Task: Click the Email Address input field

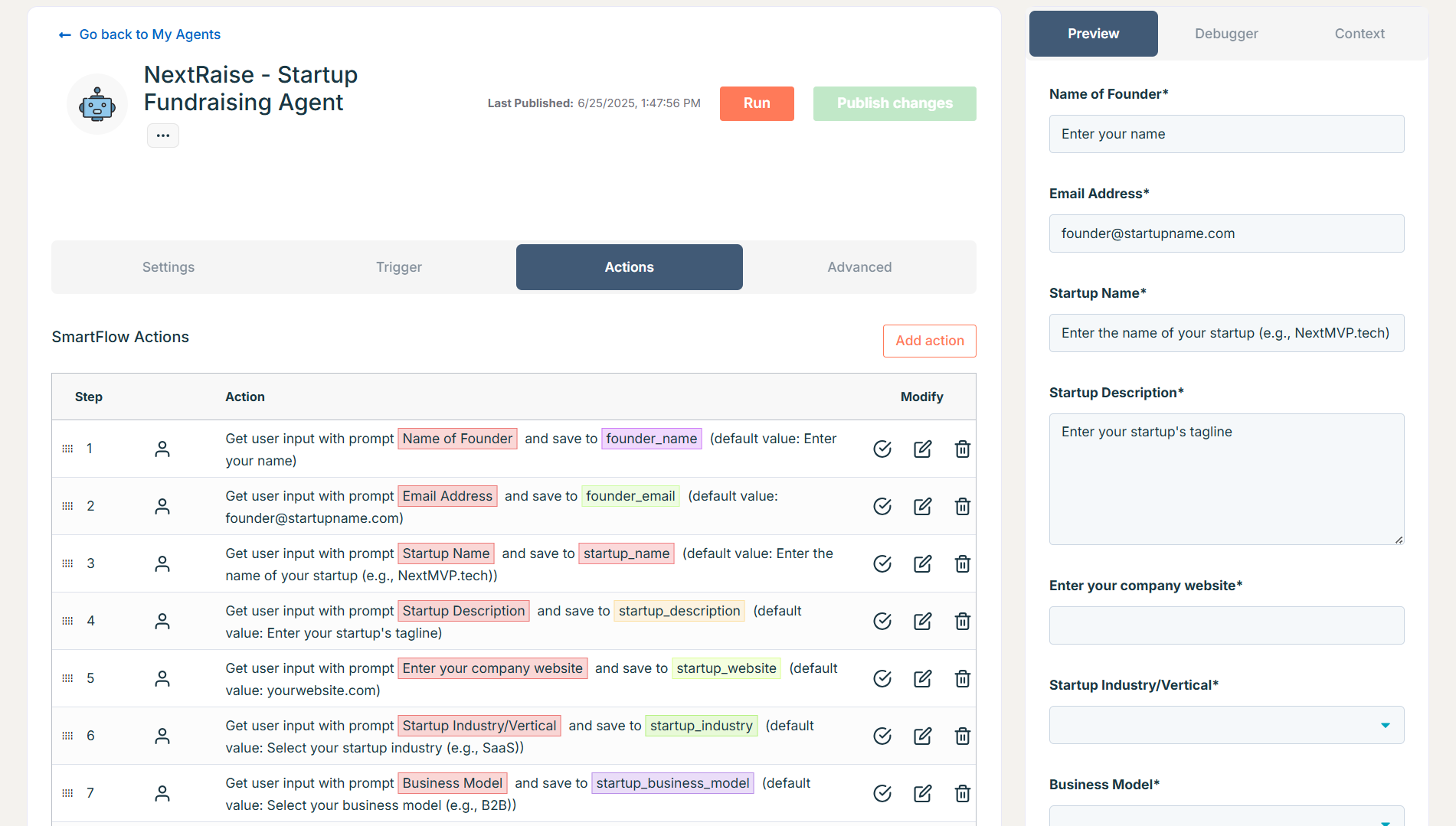Action: coord(1226,233)
